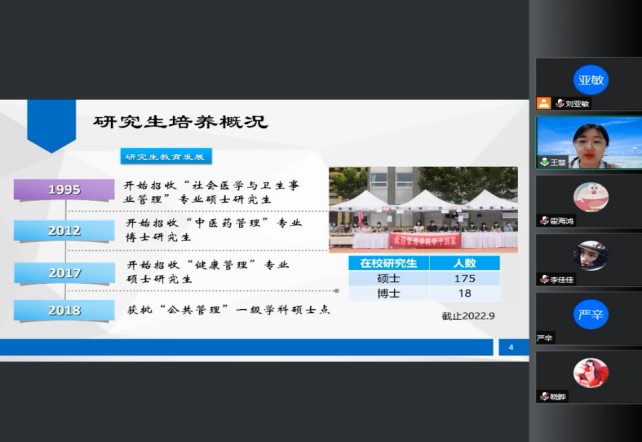Select 李佳佳's participant avatar

coord(590,256)
